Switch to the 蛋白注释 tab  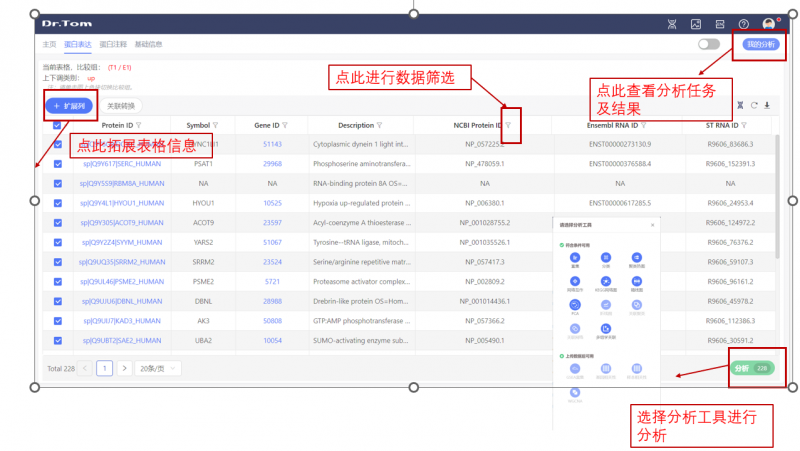pos(112,44)
